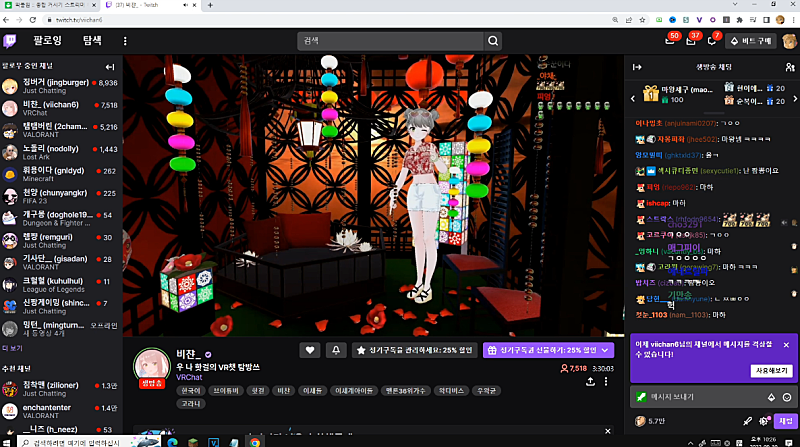Toggle the heart follow button

[x=311, y=350]
